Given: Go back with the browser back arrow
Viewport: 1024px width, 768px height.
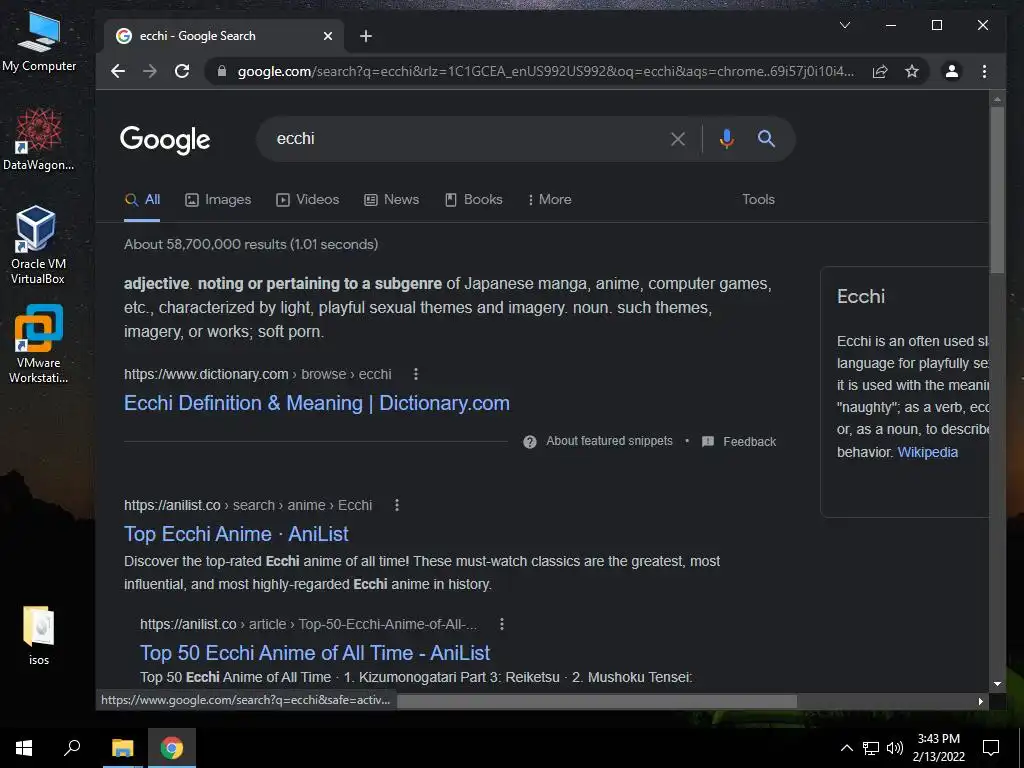Looking at the screenshot, I should click(118, 71).
